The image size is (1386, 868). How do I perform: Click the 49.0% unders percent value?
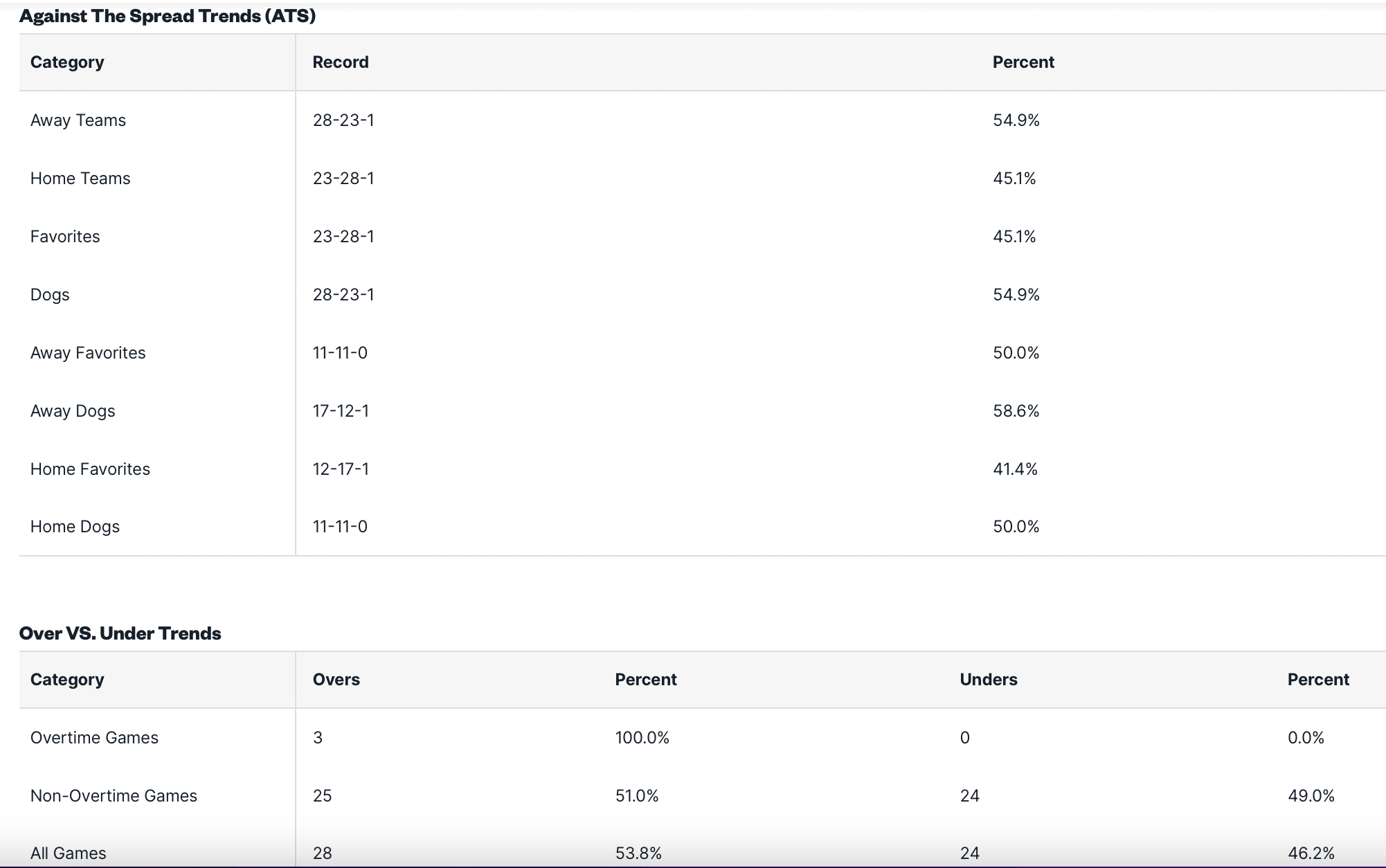(x=1311, y=796)
